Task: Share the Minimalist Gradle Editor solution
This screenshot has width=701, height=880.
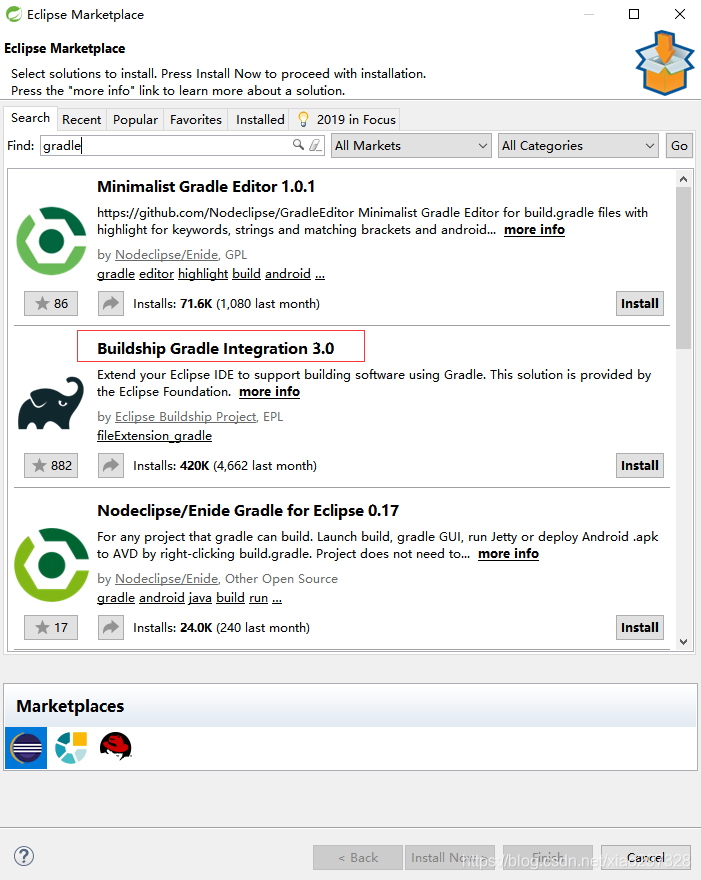Action: [111, 304]
